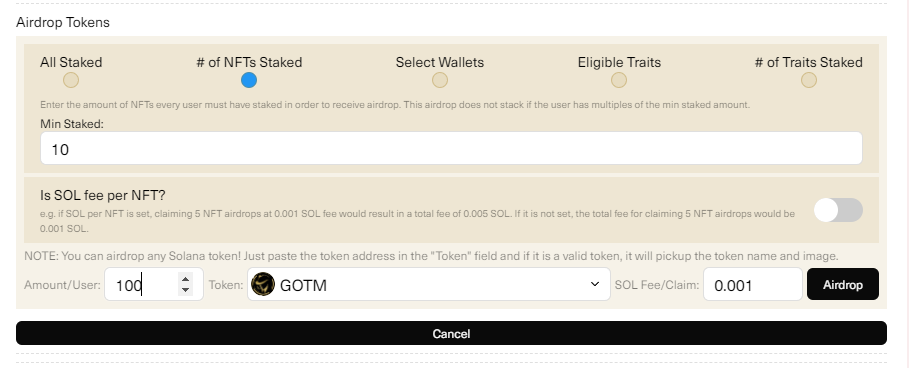This screenshot has height=368, width=909.
Task: Decrease Amount/User with the down arrow
Action: point(186,289)
